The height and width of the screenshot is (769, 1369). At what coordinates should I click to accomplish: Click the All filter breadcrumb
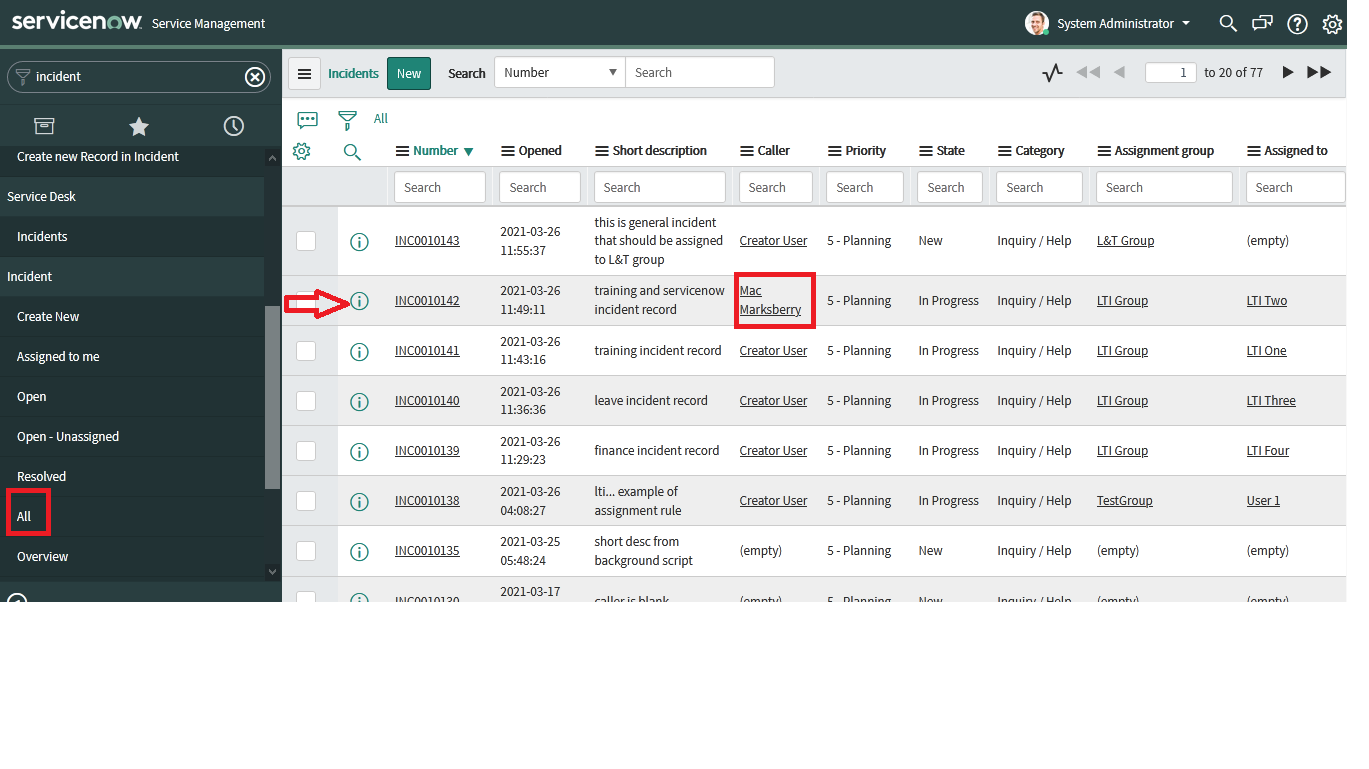[381, 119]
